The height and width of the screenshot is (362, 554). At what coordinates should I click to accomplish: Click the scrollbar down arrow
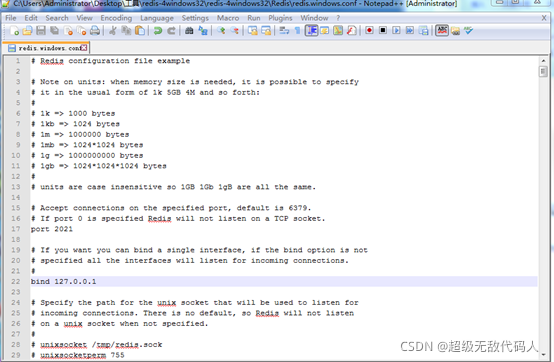point(543,354)
